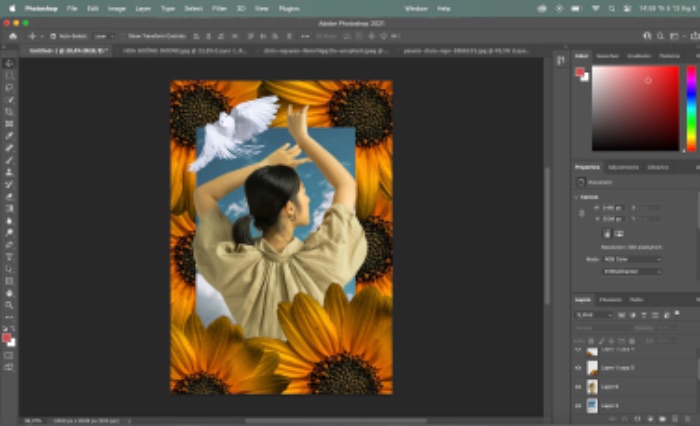700x426 pixels.
Task: Enable the Auto-Select checkbox
Action: (x=53, y=36)
